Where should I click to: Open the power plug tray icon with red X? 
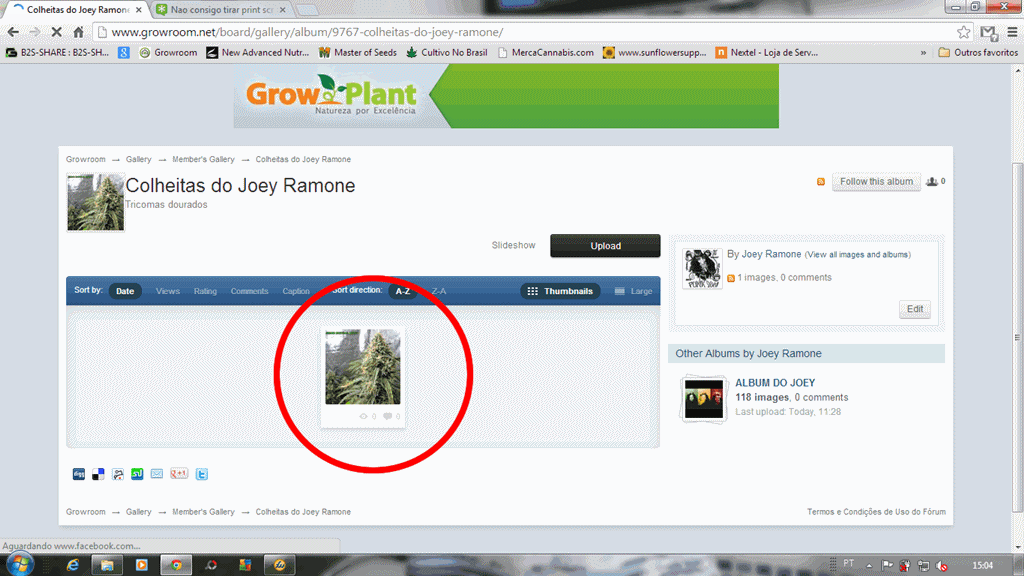[904, 566]
